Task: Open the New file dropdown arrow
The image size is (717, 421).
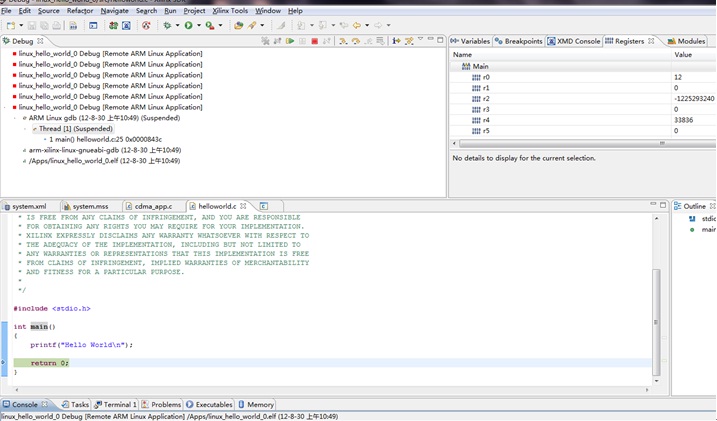Action: 21,26
